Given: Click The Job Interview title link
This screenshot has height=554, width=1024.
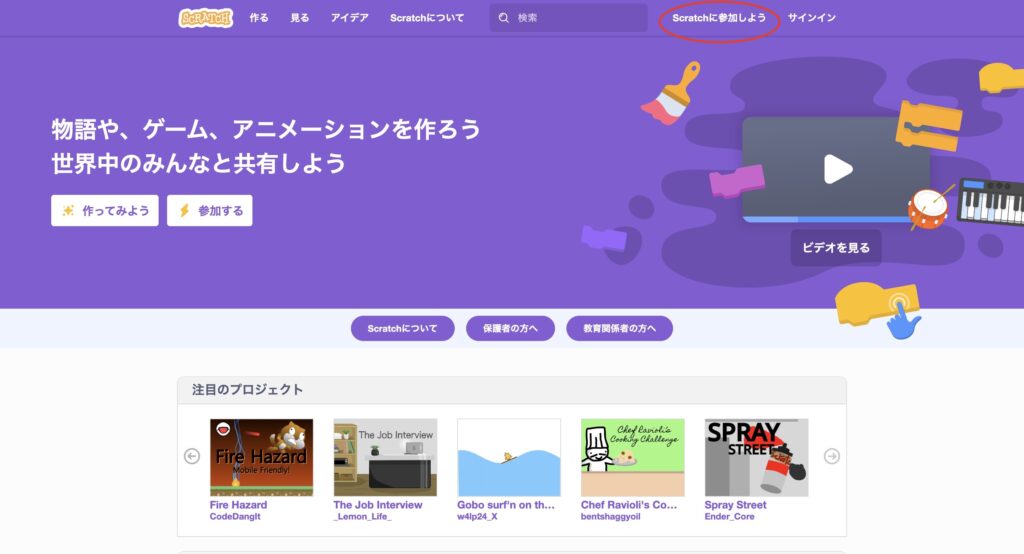Looking at the screenshot, I should (377, 505).
